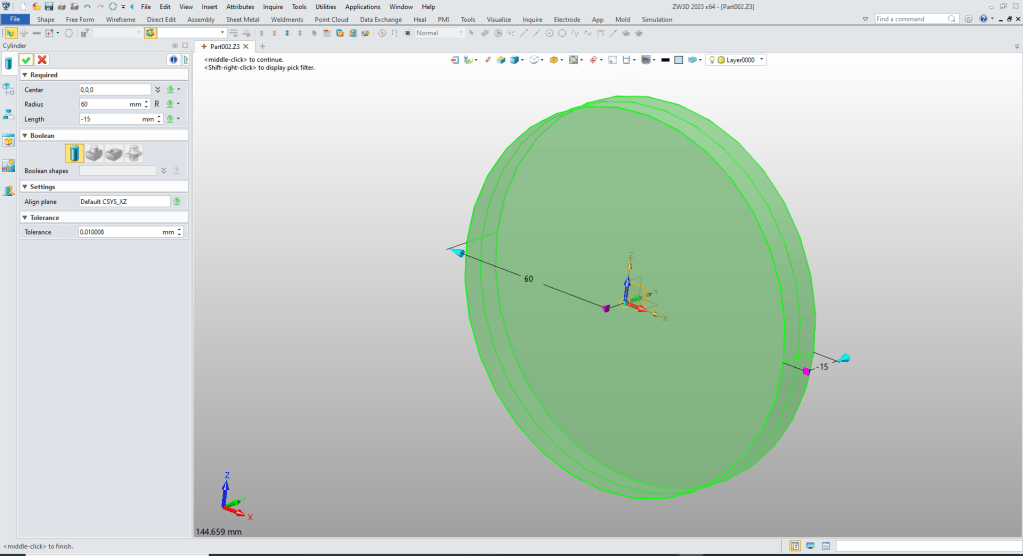Click the blue File button

(x=15, y=19)
